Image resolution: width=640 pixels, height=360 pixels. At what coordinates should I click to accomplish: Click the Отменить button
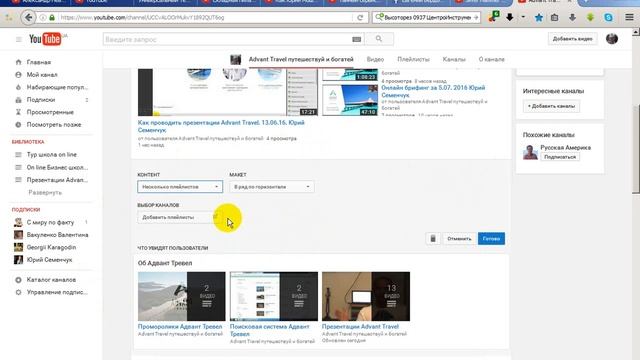[459, 238]
